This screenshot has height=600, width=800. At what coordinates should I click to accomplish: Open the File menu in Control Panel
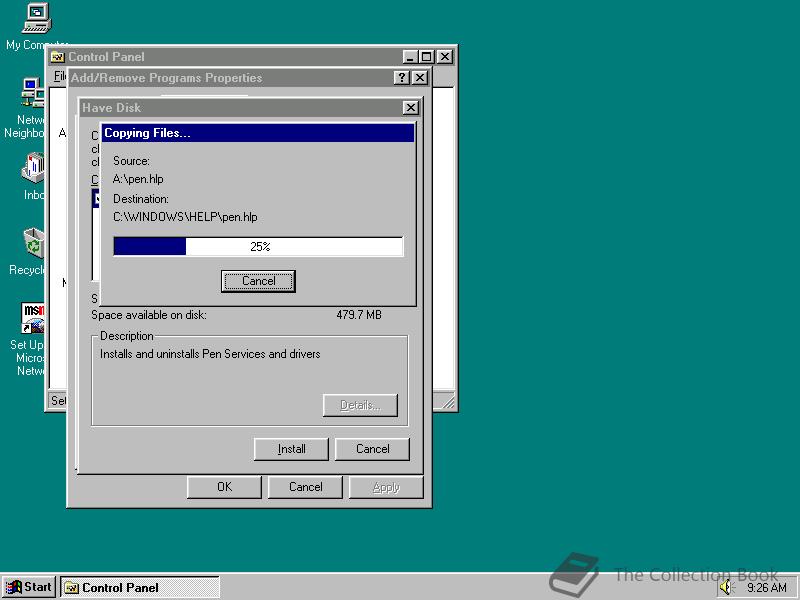(x=60, y=76)
